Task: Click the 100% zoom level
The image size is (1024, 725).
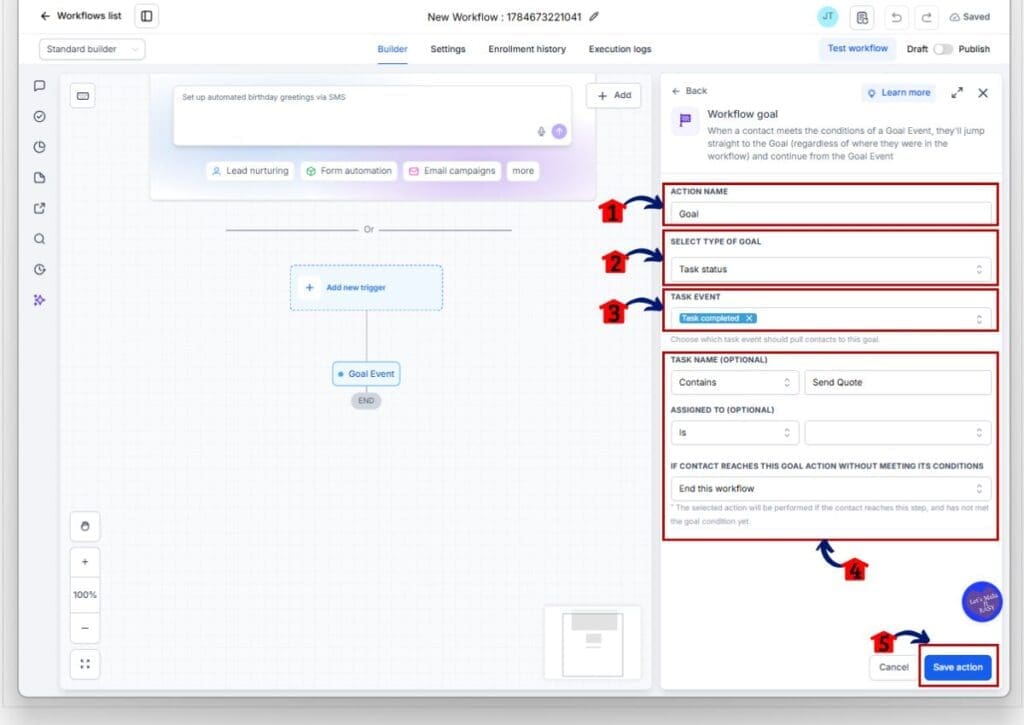Action: point(85,595)
